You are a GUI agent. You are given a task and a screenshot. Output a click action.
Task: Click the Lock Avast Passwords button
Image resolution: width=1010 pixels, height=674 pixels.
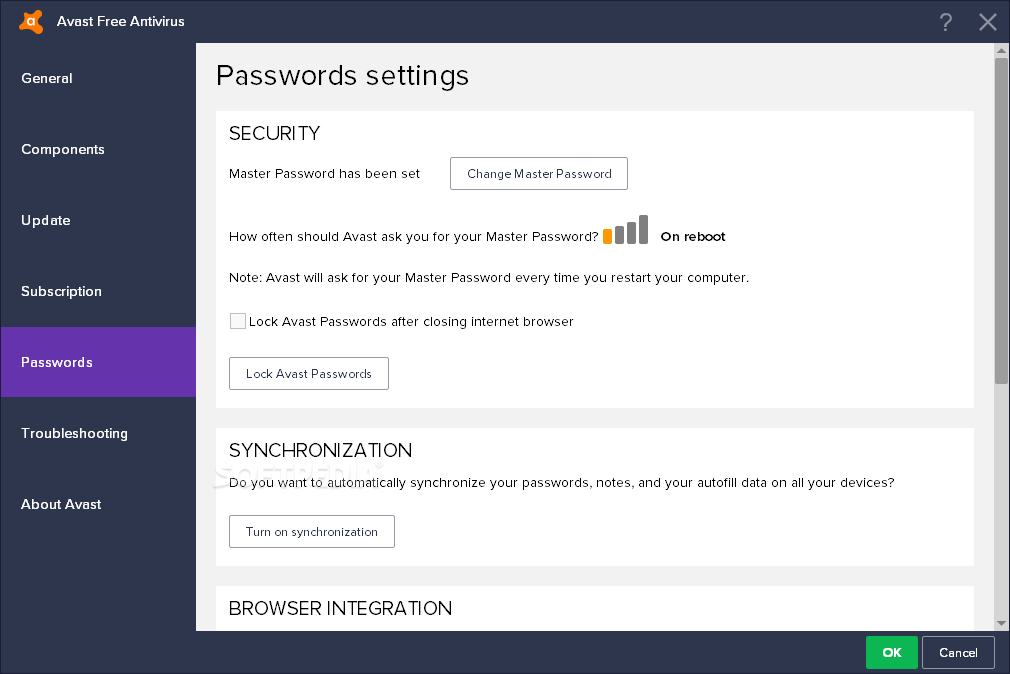pos(309,374)
